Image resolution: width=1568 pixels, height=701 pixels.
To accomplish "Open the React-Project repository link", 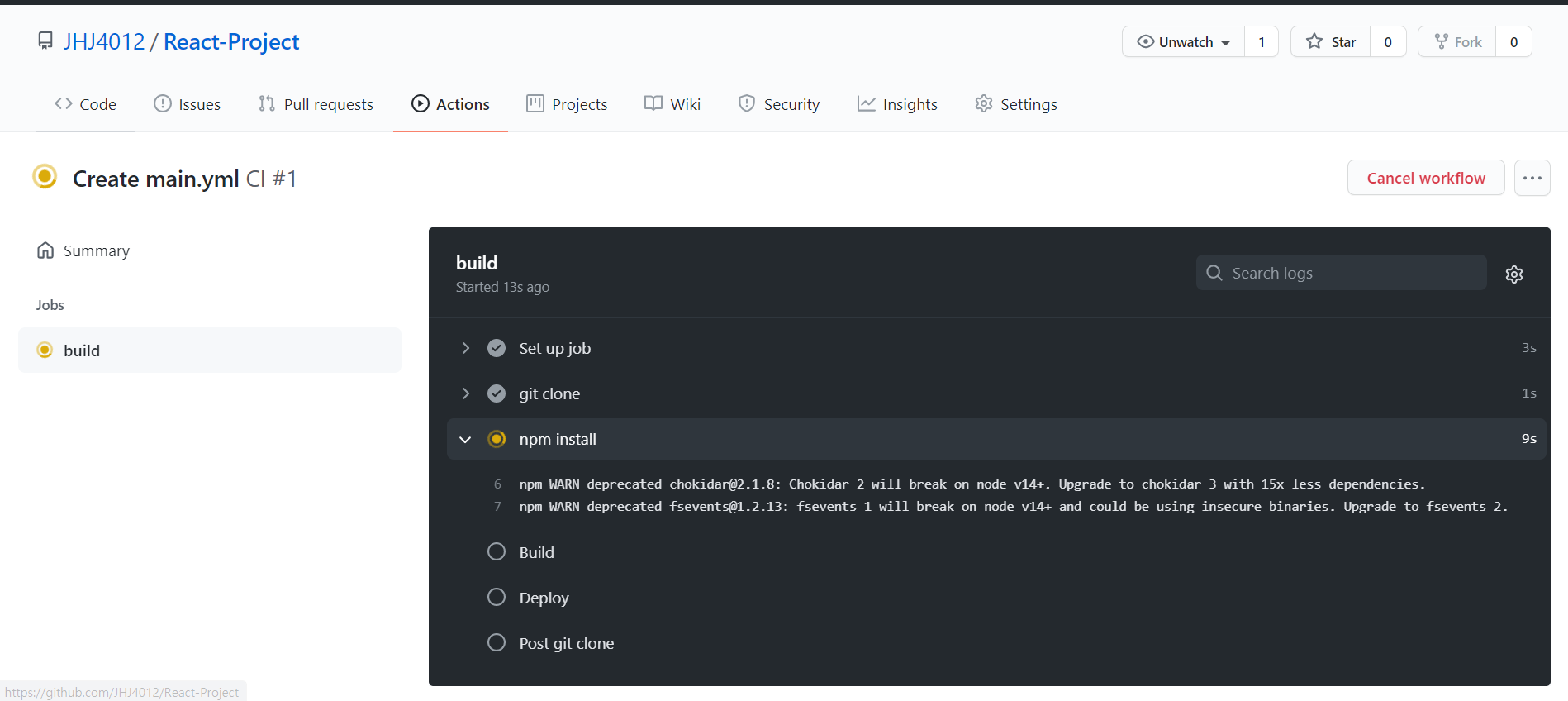I will click(230, 41).
